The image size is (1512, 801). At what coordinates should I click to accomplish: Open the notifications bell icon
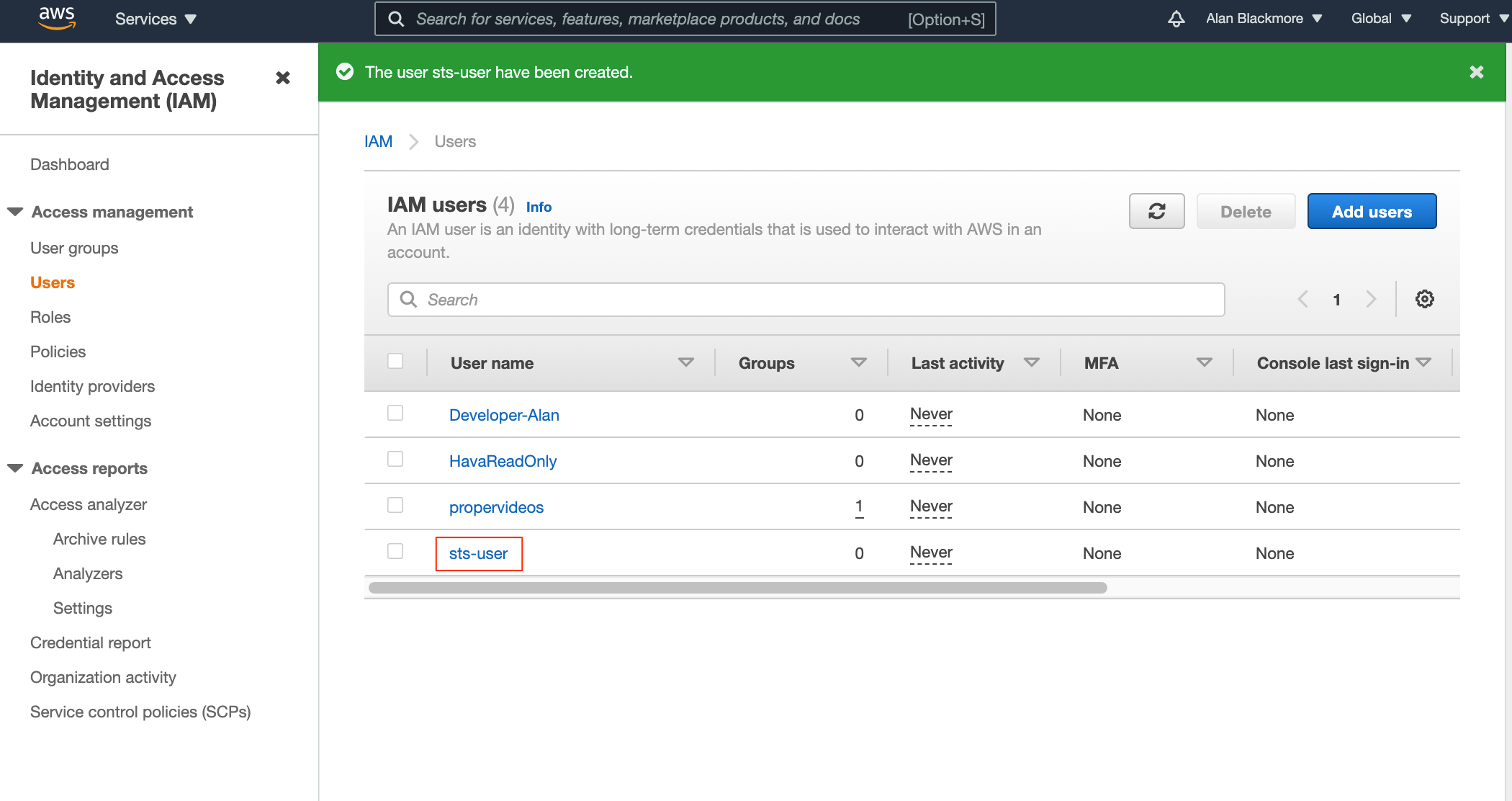click(1176, 19)
